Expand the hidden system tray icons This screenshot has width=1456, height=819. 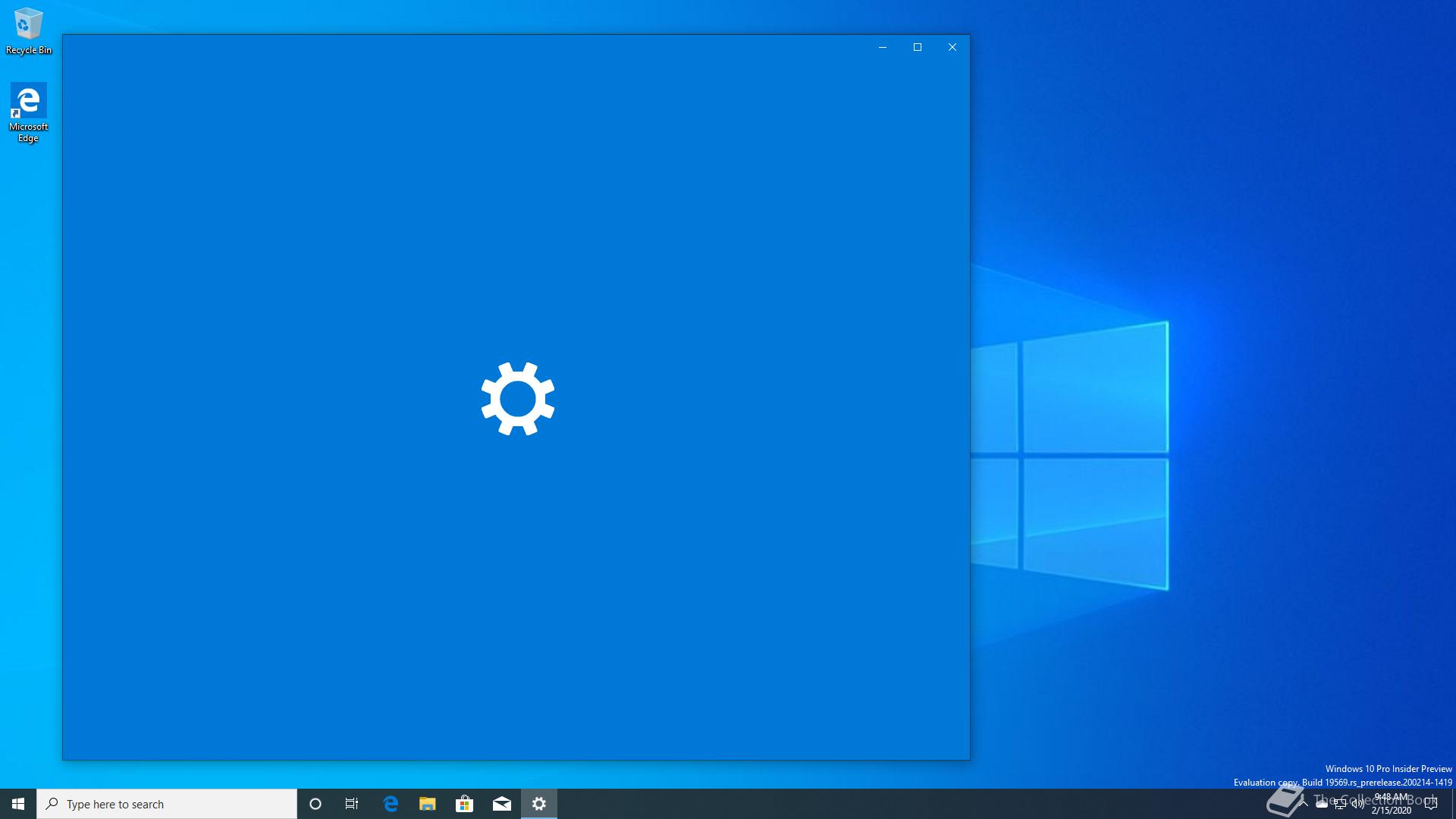[1304, 804]
